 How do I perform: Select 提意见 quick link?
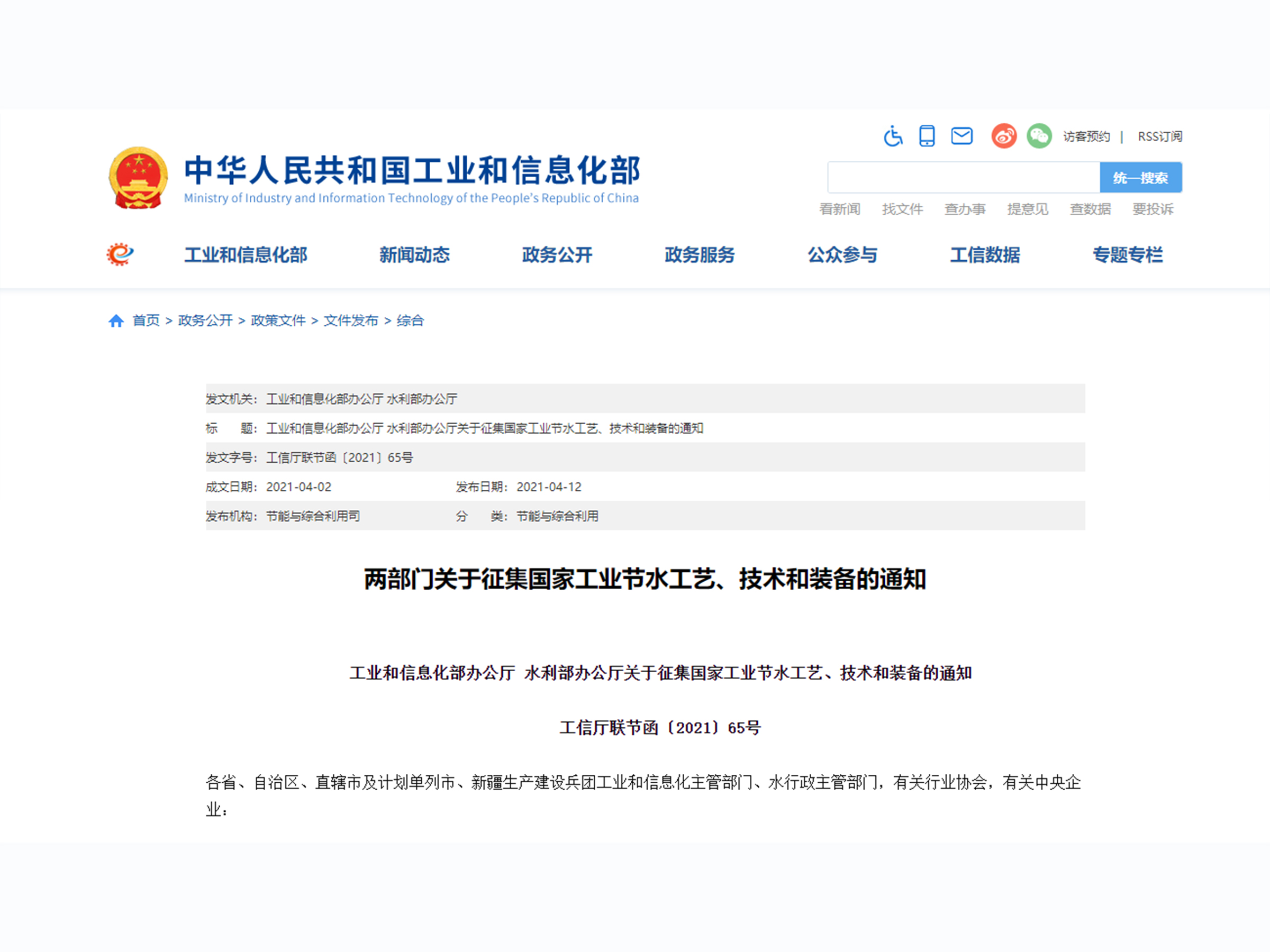pyautogui.click(x=1028, y=209)
